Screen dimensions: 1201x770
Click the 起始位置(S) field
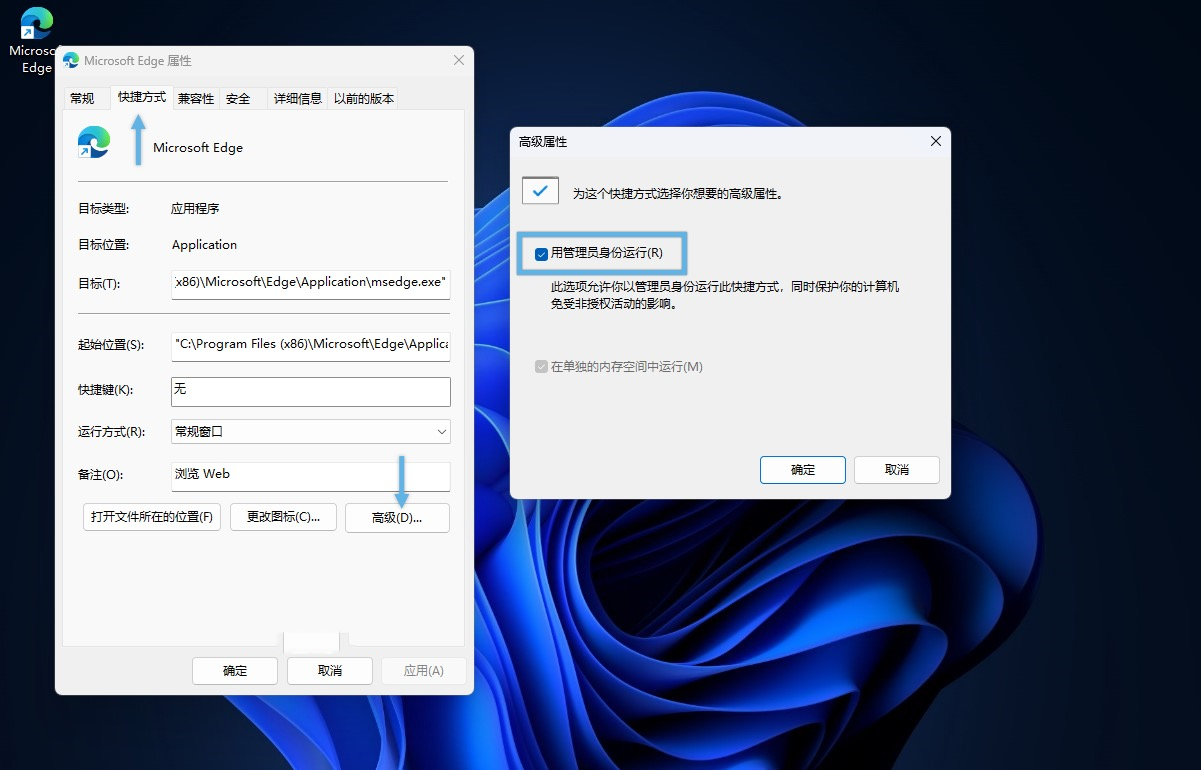click(x=311, y=345)
